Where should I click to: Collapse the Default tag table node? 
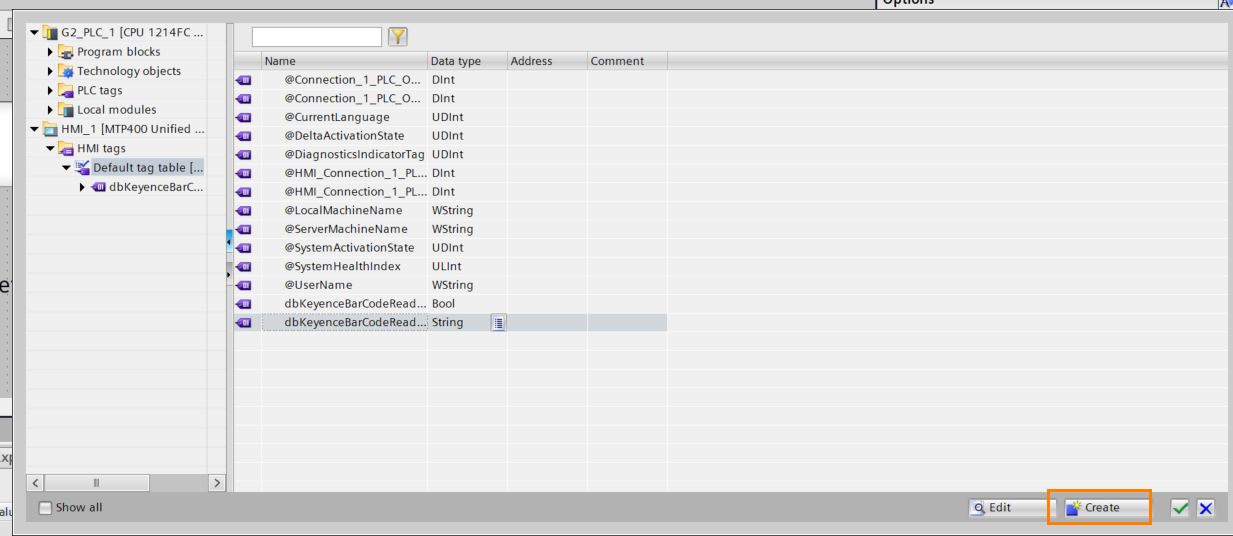tap(66, 168)
